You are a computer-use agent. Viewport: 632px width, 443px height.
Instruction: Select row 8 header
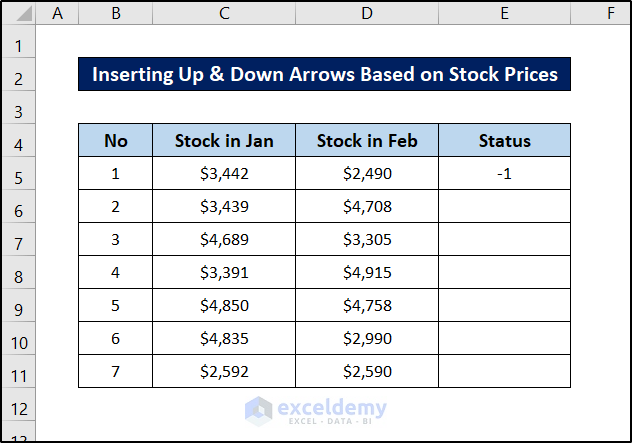tap(19, 273)
